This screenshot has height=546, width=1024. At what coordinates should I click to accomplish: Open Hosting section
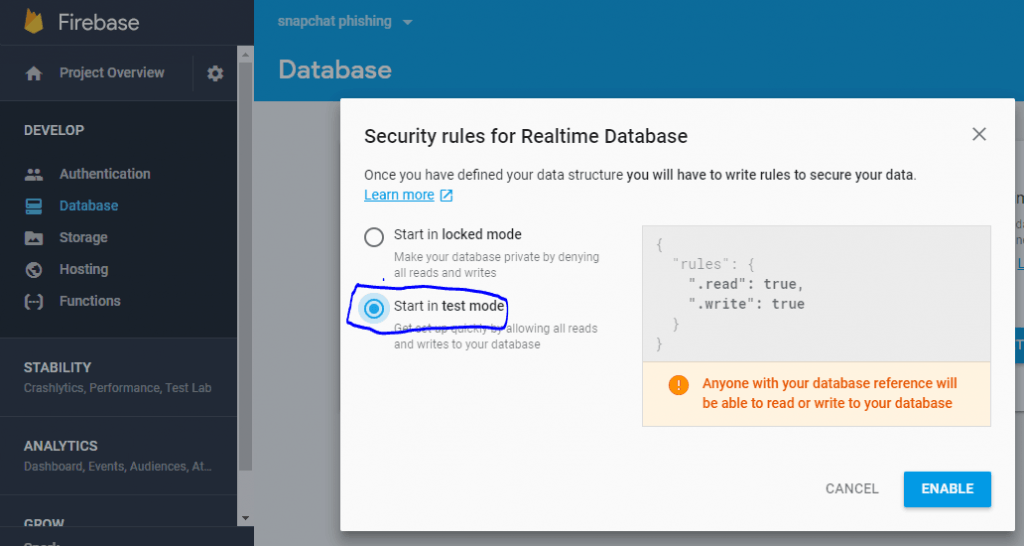84,269
